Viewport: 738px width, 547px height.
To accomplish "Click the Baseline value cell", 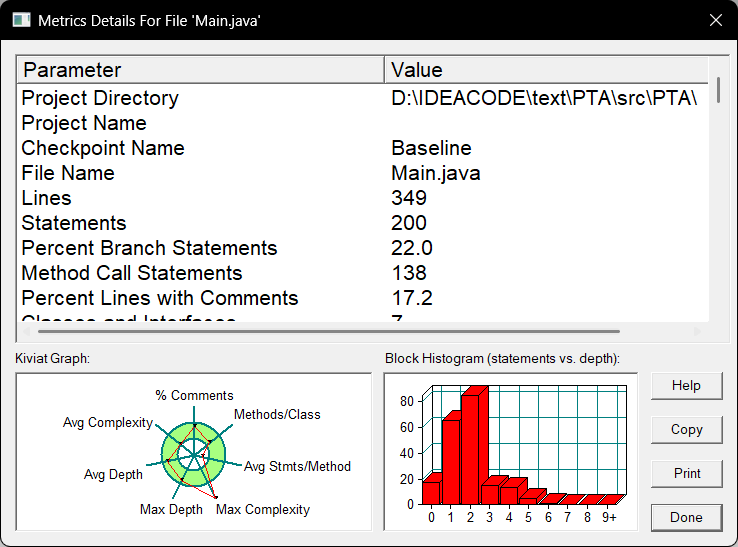I will tap(431, 148).
